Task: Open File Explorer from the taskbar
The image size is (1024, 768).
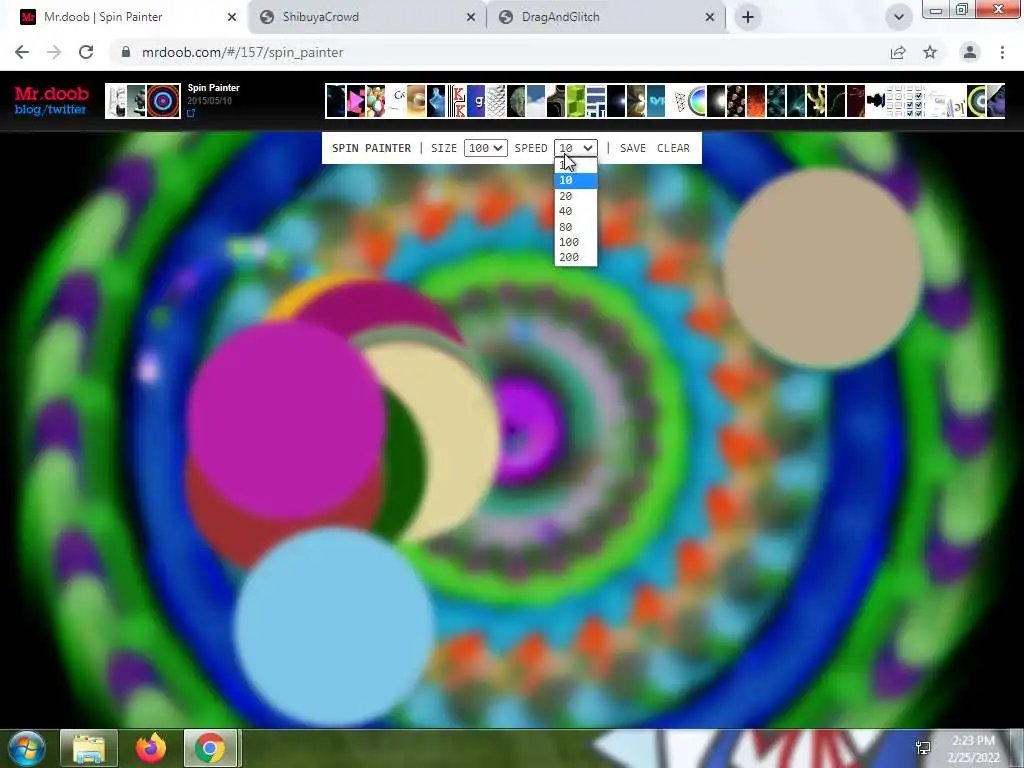Action: coord(89,748)
